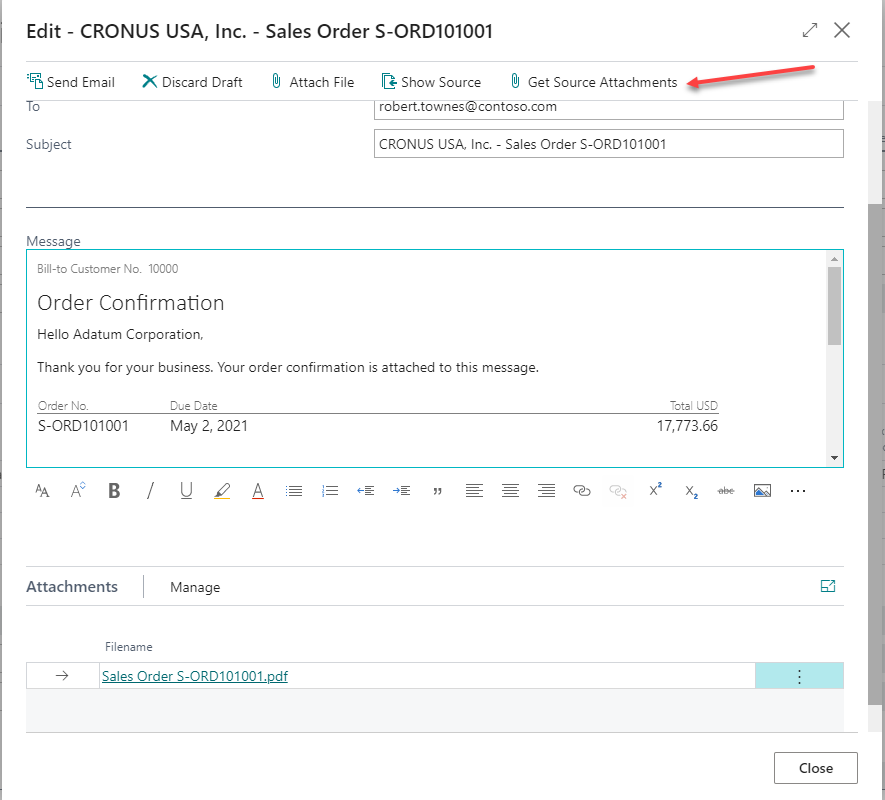Viewport: 885px width, 800px height.
Task: Apply italic formatting
Action: [x=150, y=490]
